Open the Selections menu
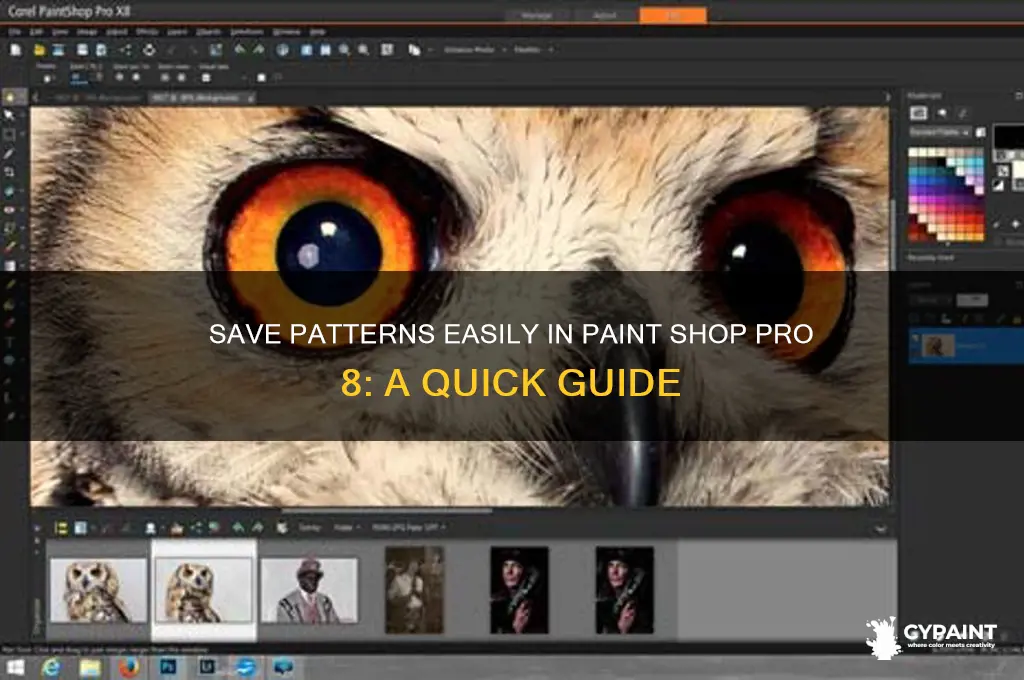Screen dimensions: 1024x680 pyautogui.click(x=246, y=31)
